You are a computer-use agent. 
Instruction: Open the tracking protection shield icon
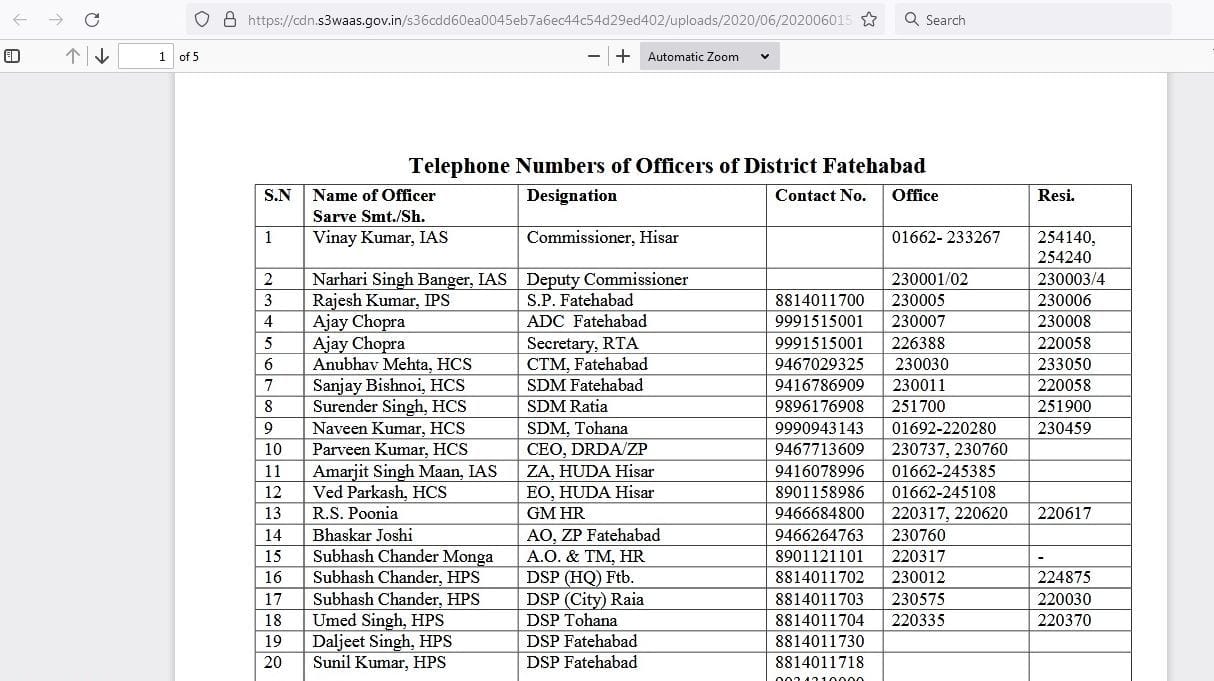(203, 19)
